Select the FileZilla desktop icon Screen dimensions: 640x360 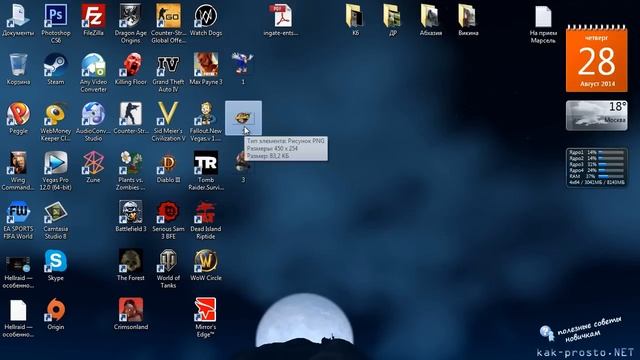click(93, 16)
